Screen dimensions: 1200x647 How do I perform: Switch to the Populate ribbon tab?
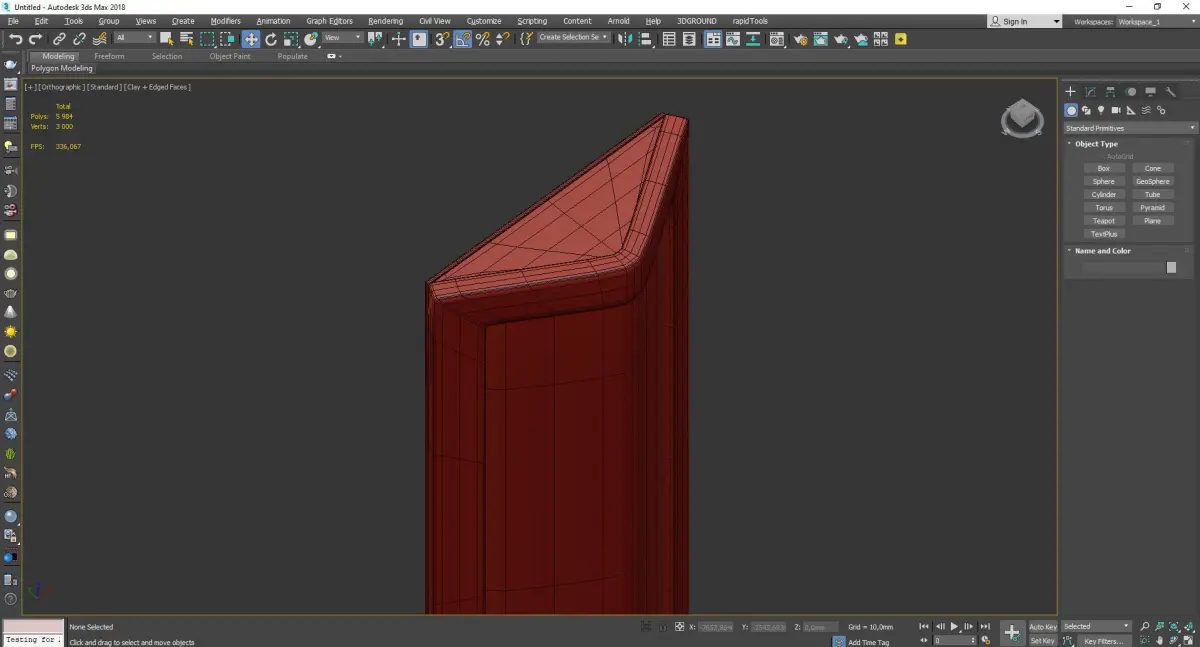[293, 56]
